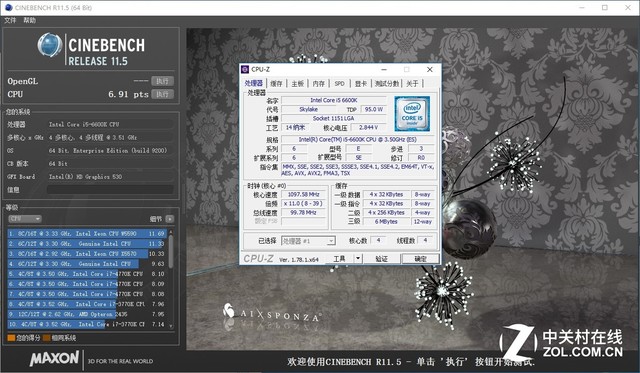This screenshot has width=640, height=373.
Task: Click the Cinebench sphere logo icon
Action: pyautogui.click(x=50, y=45)
